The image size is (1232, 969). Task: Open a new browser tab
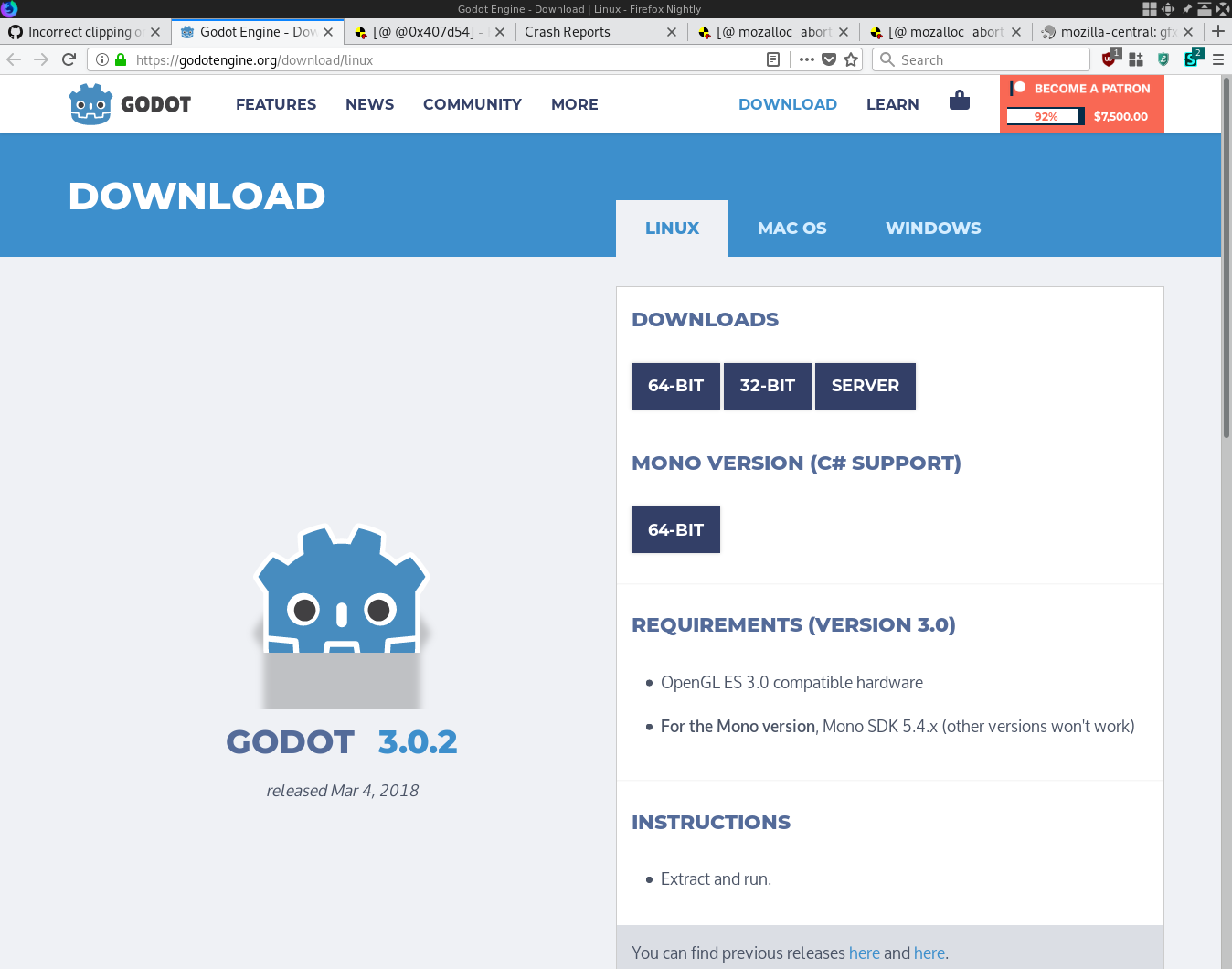coord(1218,31)
